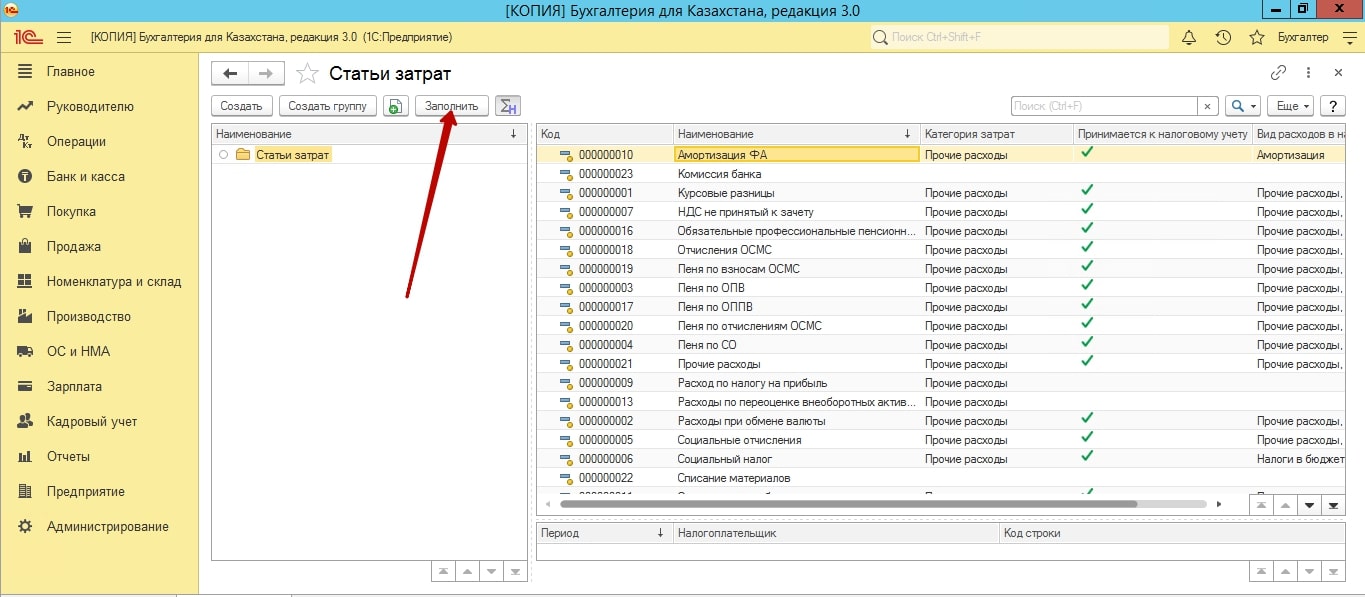1365x597 pixels.
Task: Click the copy-item icon with green plus
Action: click(x=396, y=106)
